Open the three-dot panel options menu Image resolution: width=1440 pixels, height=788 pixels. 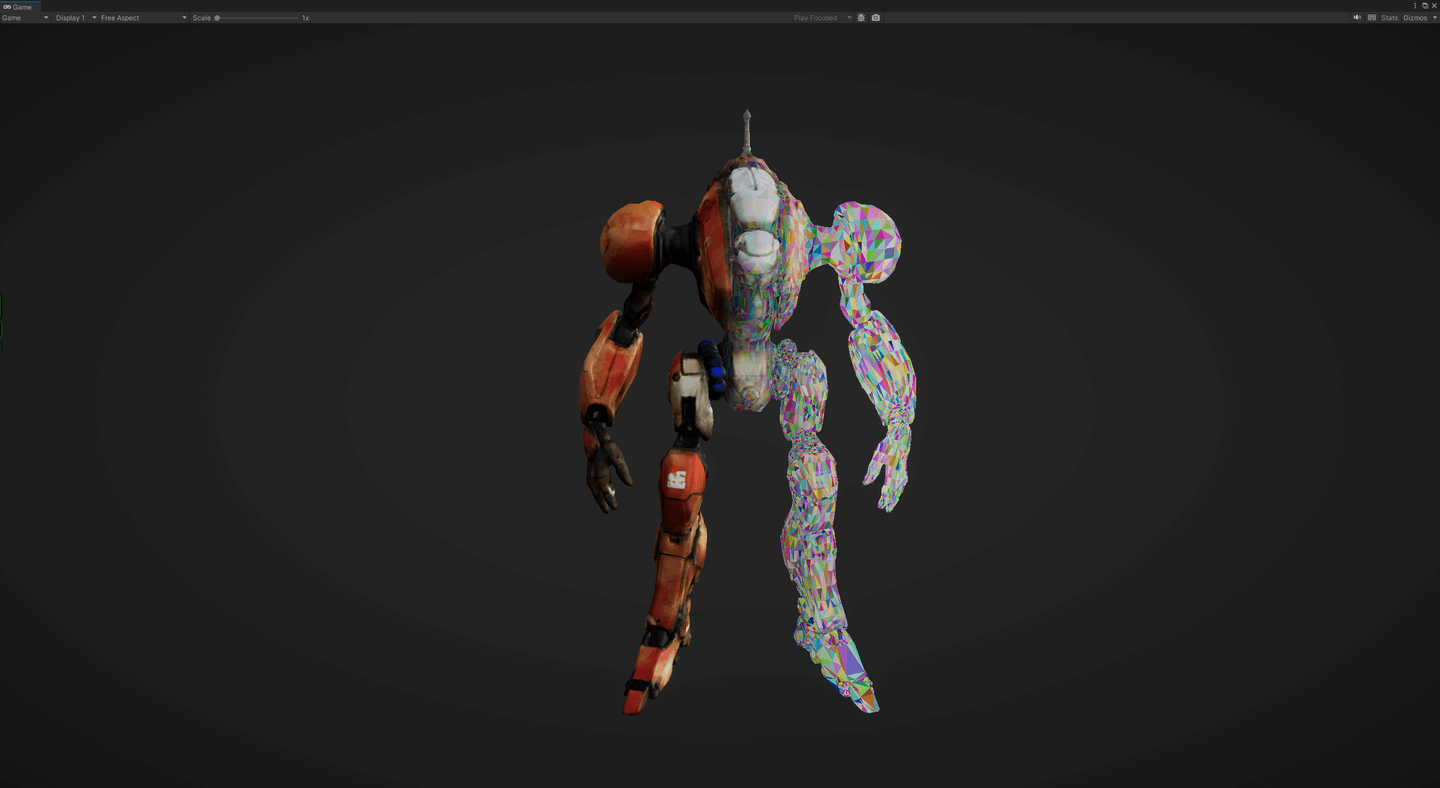coord(1415,6)
